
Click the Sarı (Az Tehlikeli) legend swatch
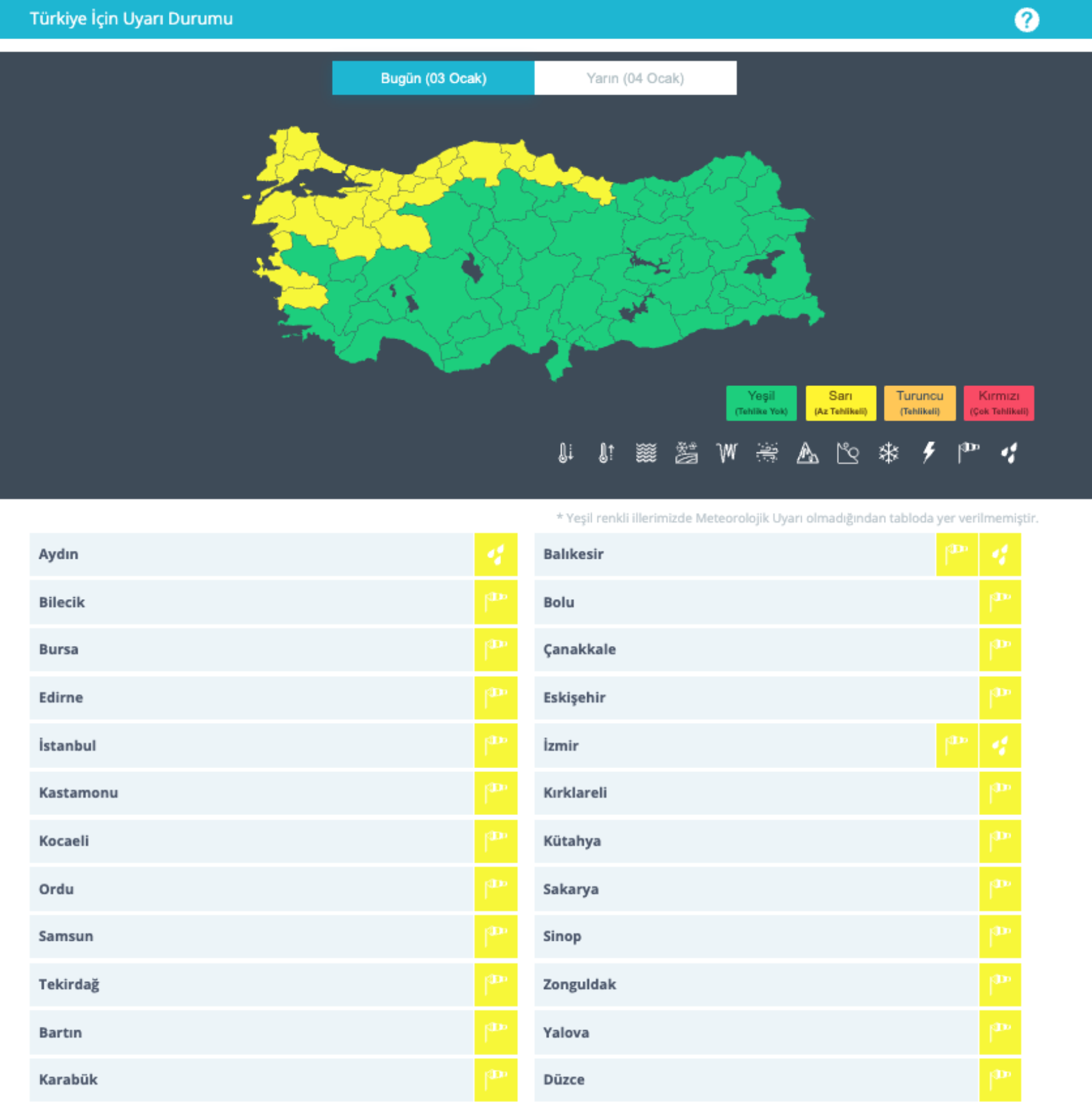tap(840, 403)
